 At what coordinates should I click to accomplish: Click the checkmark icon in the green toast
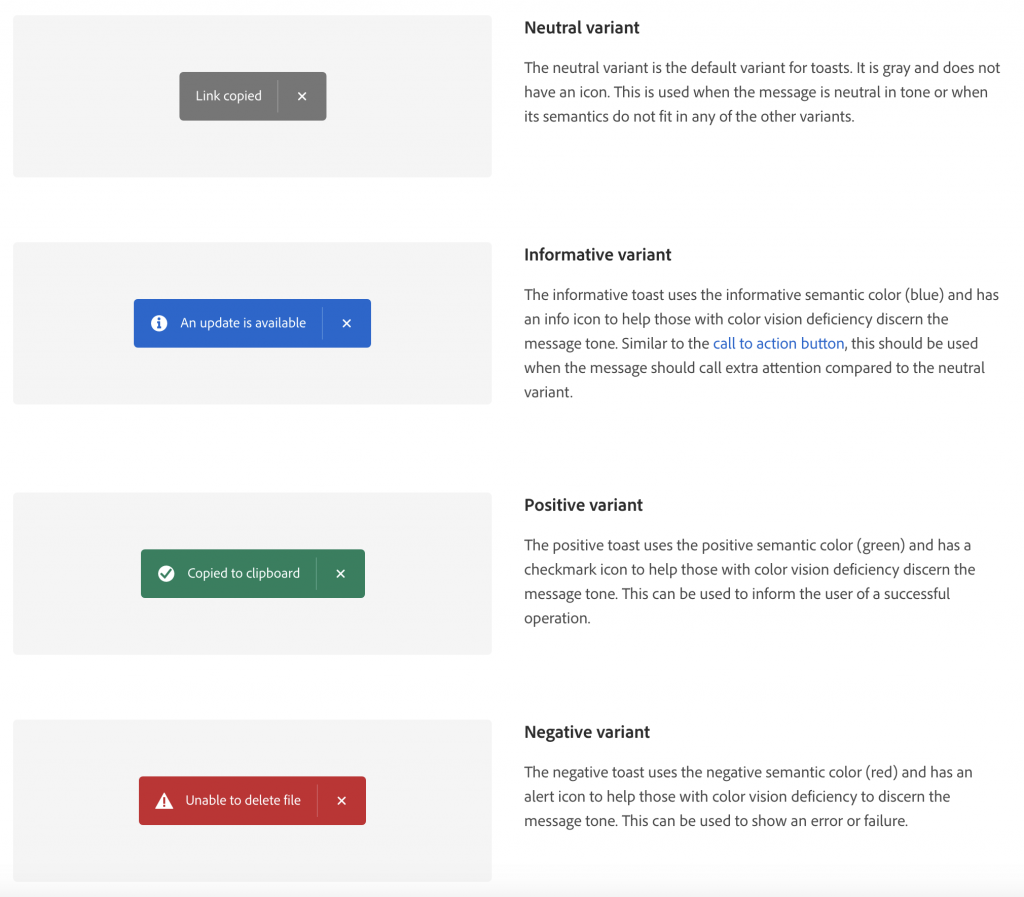point(166,573)
